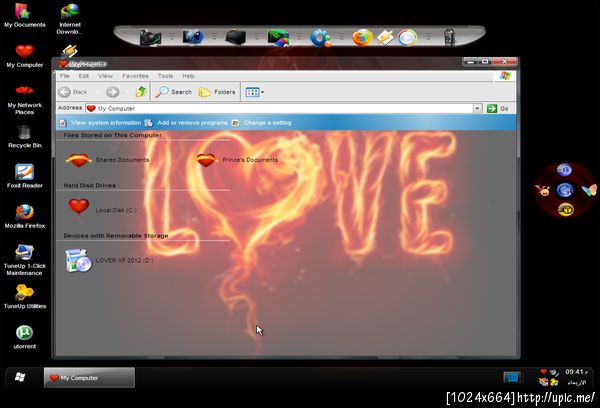Screen dimensions: 600x408
Task: Click the Go button next to address bar
Action: tap(497, 108)
